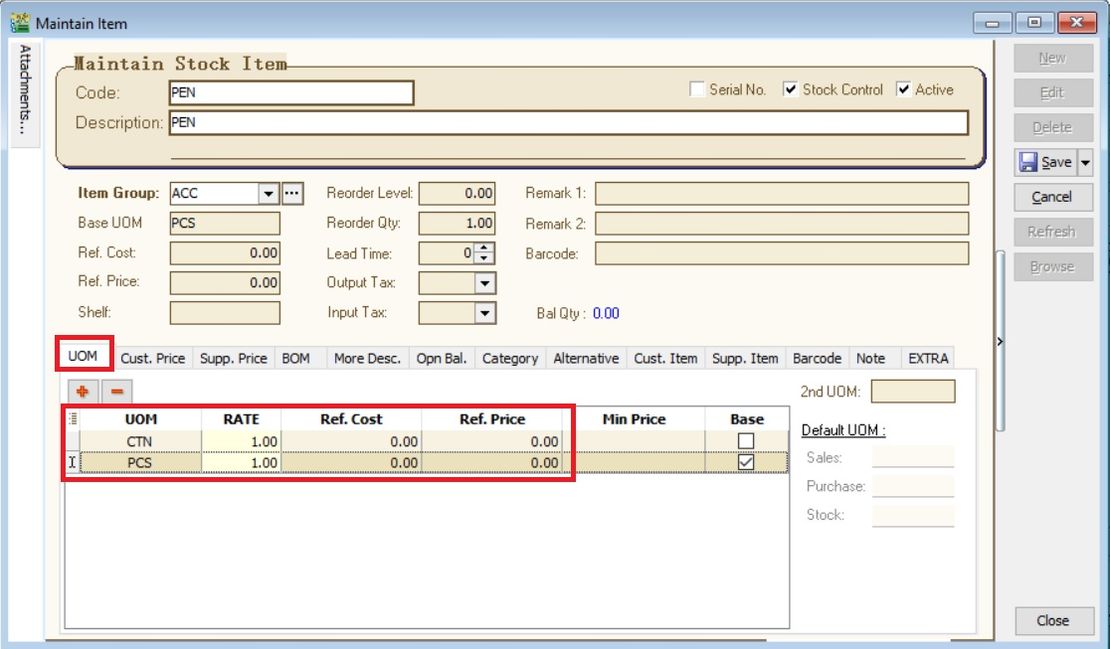Click the Save button with disk icon
This screenshot has width=1110, height=649.
pos(1044,162)
